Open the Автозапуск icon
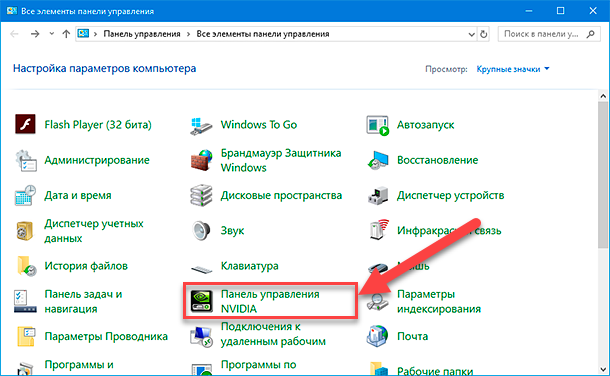 tap(377, 125)
